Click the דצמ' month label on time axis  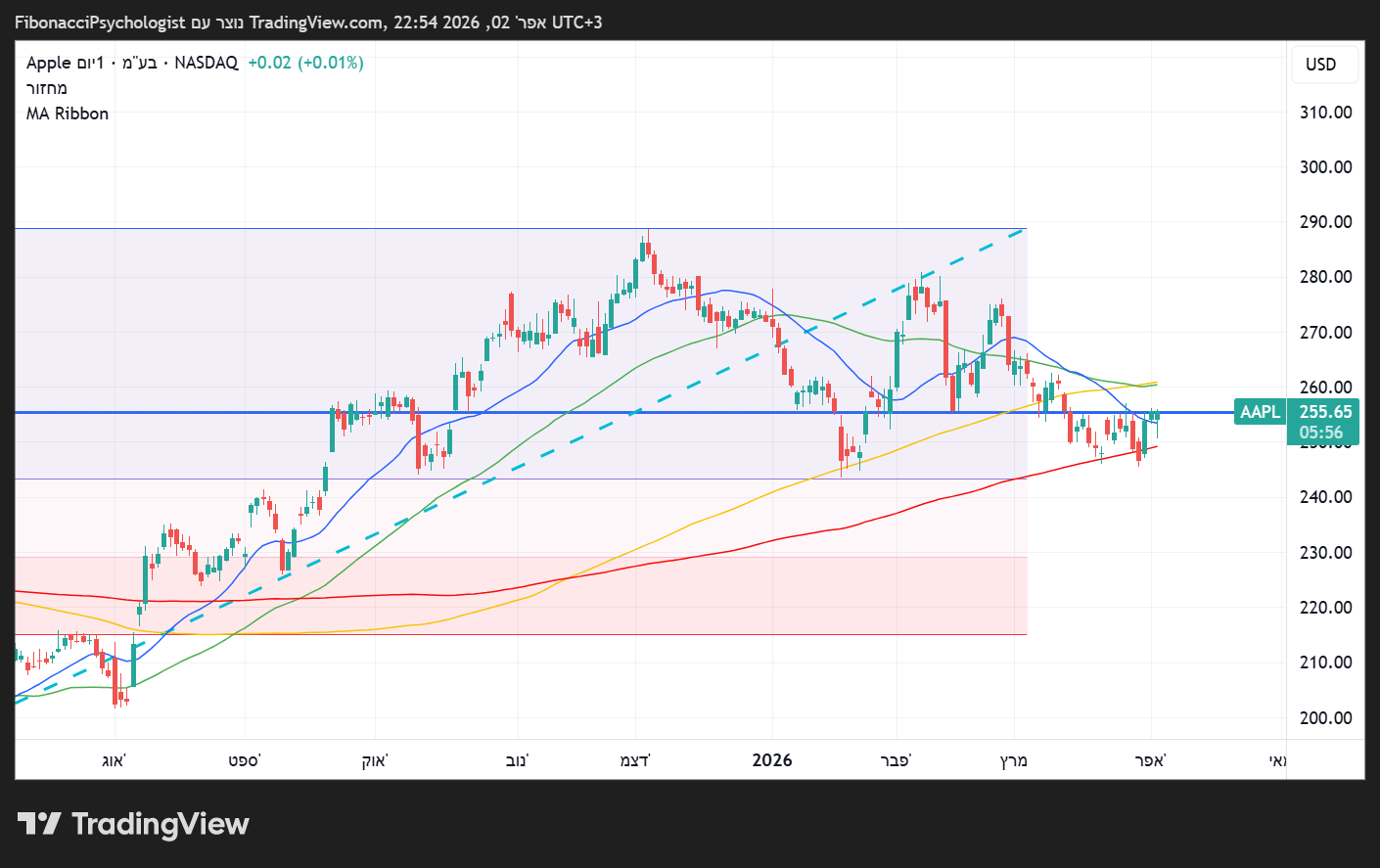[x=635, y=760]
